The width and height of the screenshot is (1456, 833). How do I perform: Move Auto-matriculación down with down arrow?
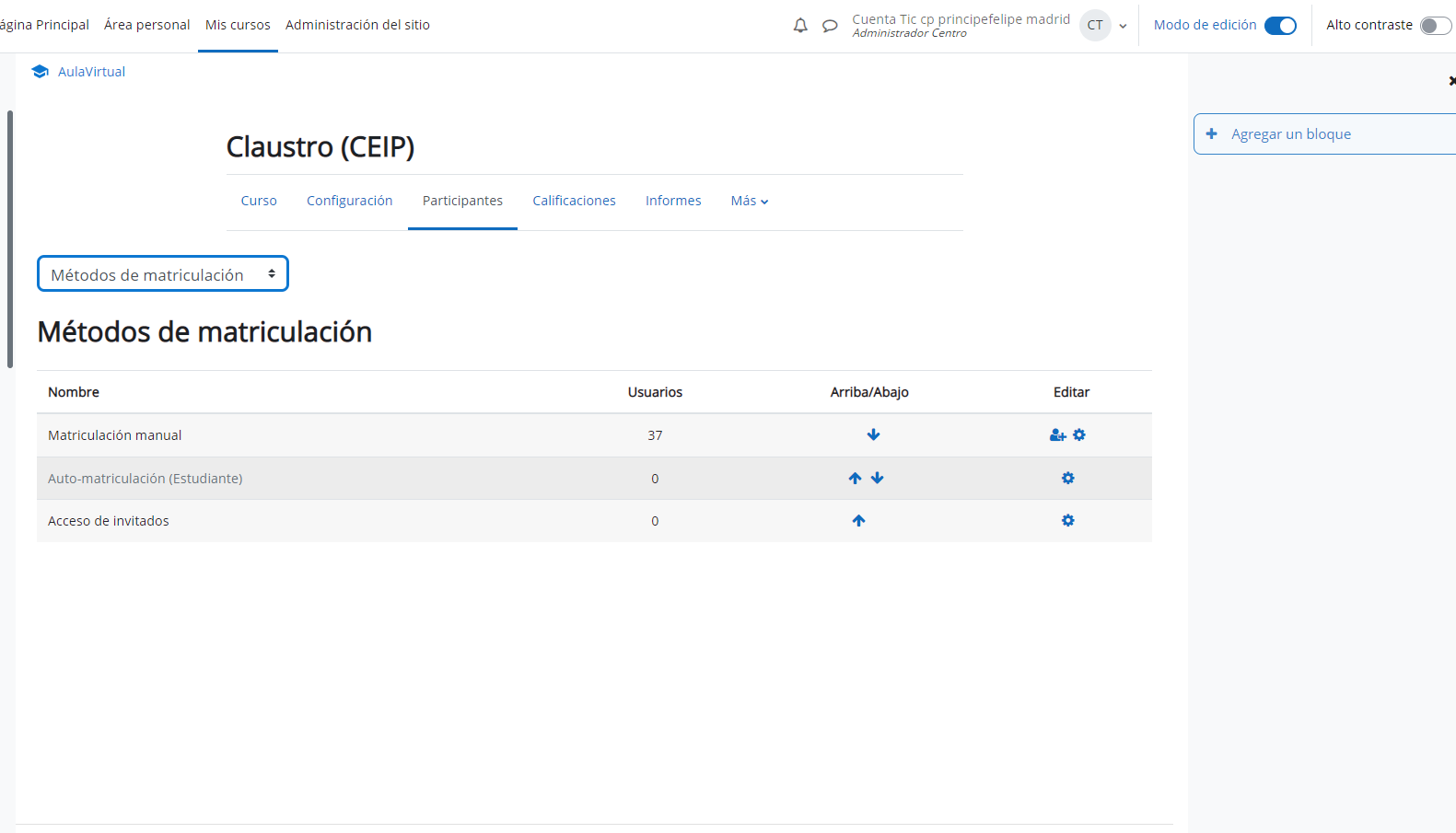coord(878,478)
